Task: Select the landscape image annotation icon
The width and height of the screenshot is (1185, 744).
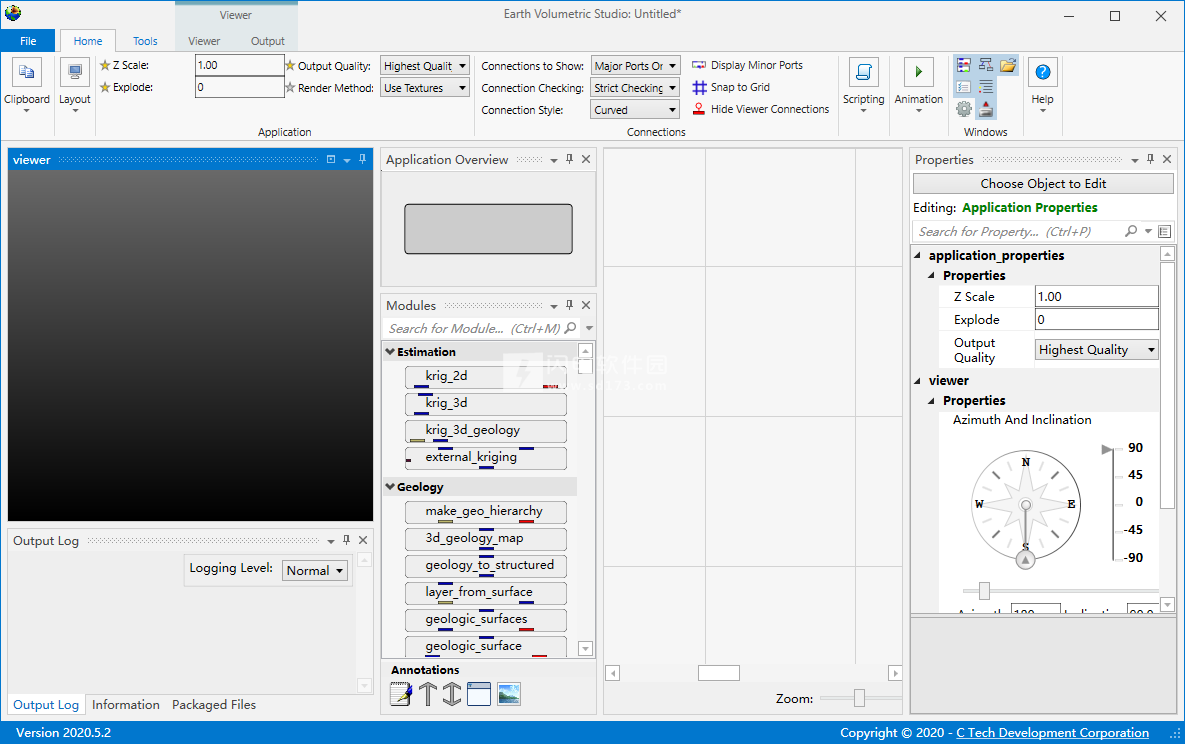Action: (x=509, y=694)
